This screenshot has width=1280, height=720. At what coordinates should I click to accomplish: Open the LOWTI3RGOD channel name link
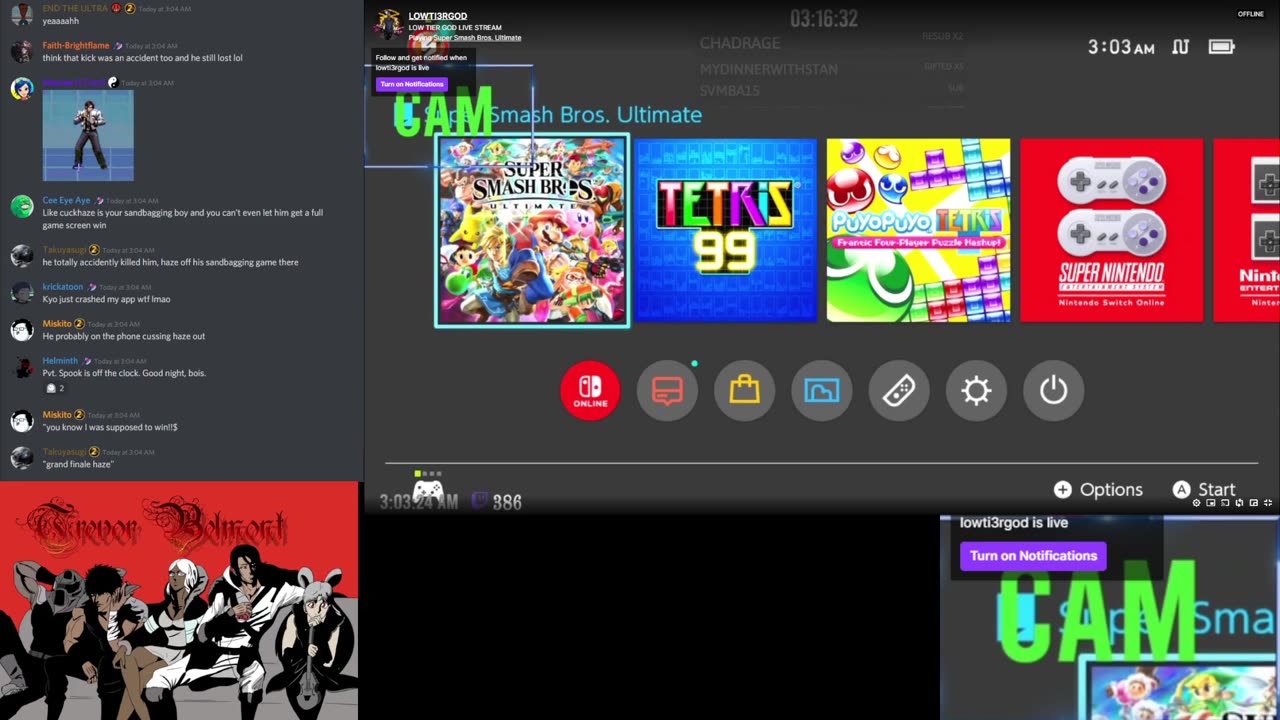pyautogui.click(x=438, y=16)
